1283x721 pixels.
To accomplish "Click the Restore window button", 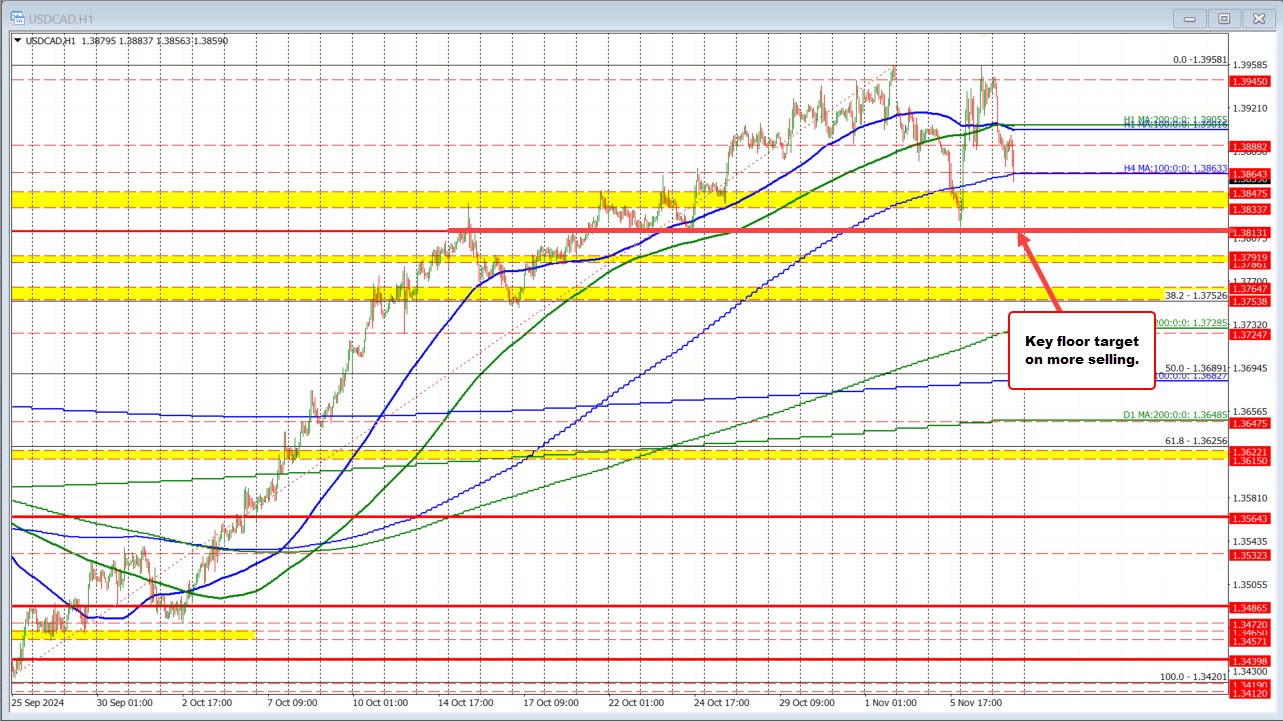I will tap(1223, 18).
